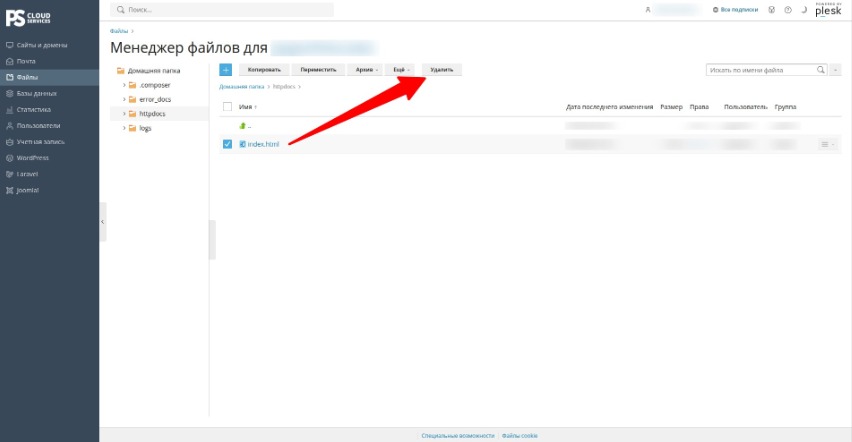Click the Удалить button

[x=442, y=70]
